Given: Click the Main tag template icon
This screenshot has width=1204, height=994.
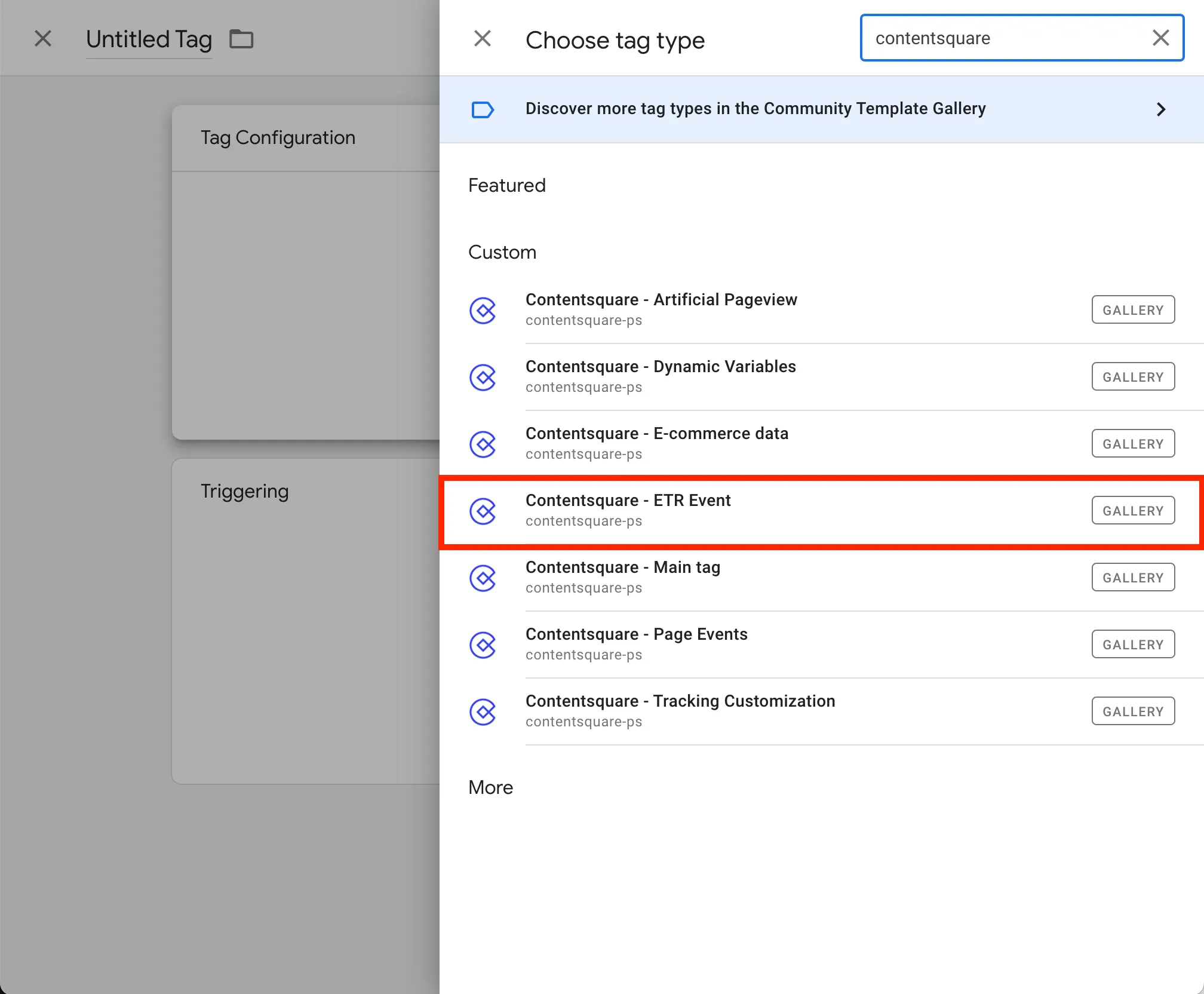Looking at the screenshot, I should tap(483, 578).
